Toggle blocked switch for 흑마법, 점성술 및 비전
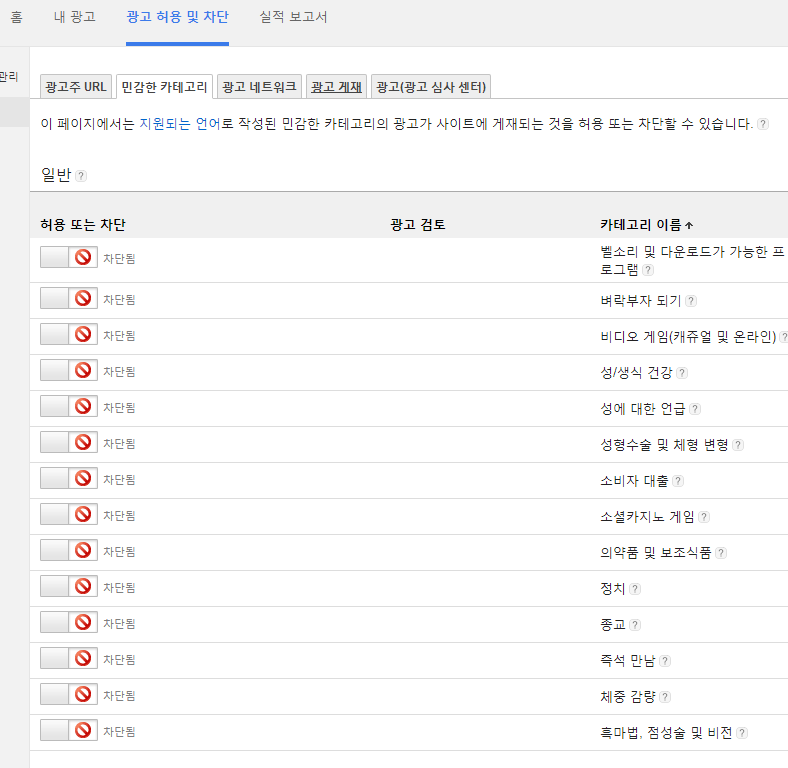 point(68,730)
